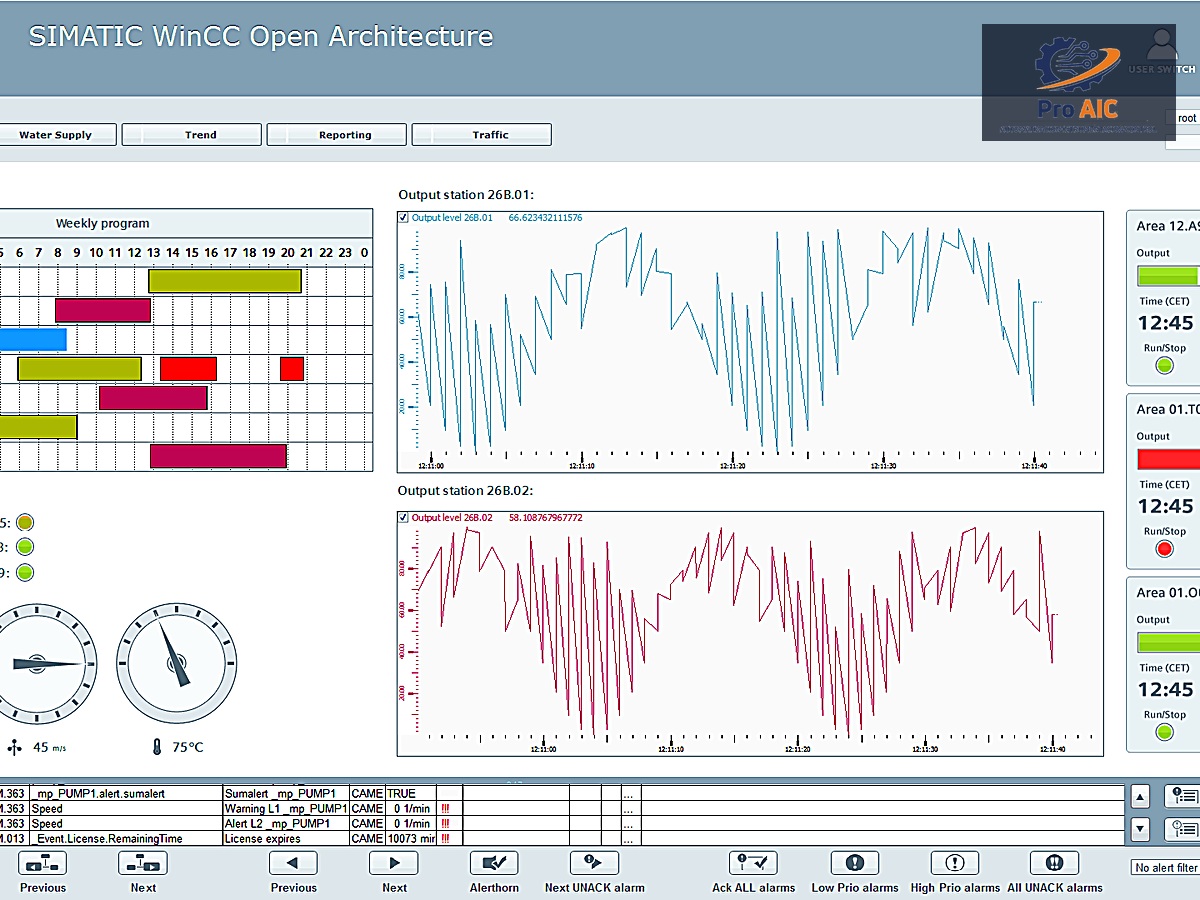Show High Prio alarms
This screenshot has width=1200, height=900.
[x=955, y=862]
